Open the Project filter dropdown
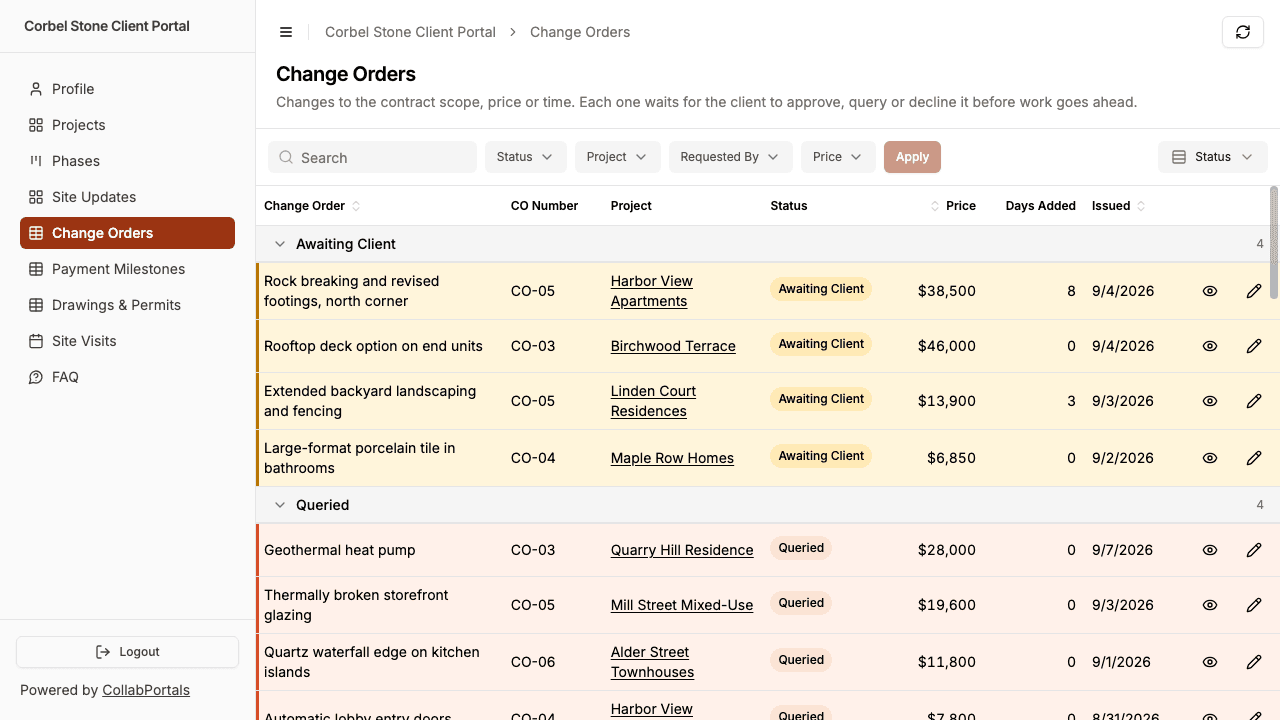This screenshot has width=1280, height=720. pos(618,157)
